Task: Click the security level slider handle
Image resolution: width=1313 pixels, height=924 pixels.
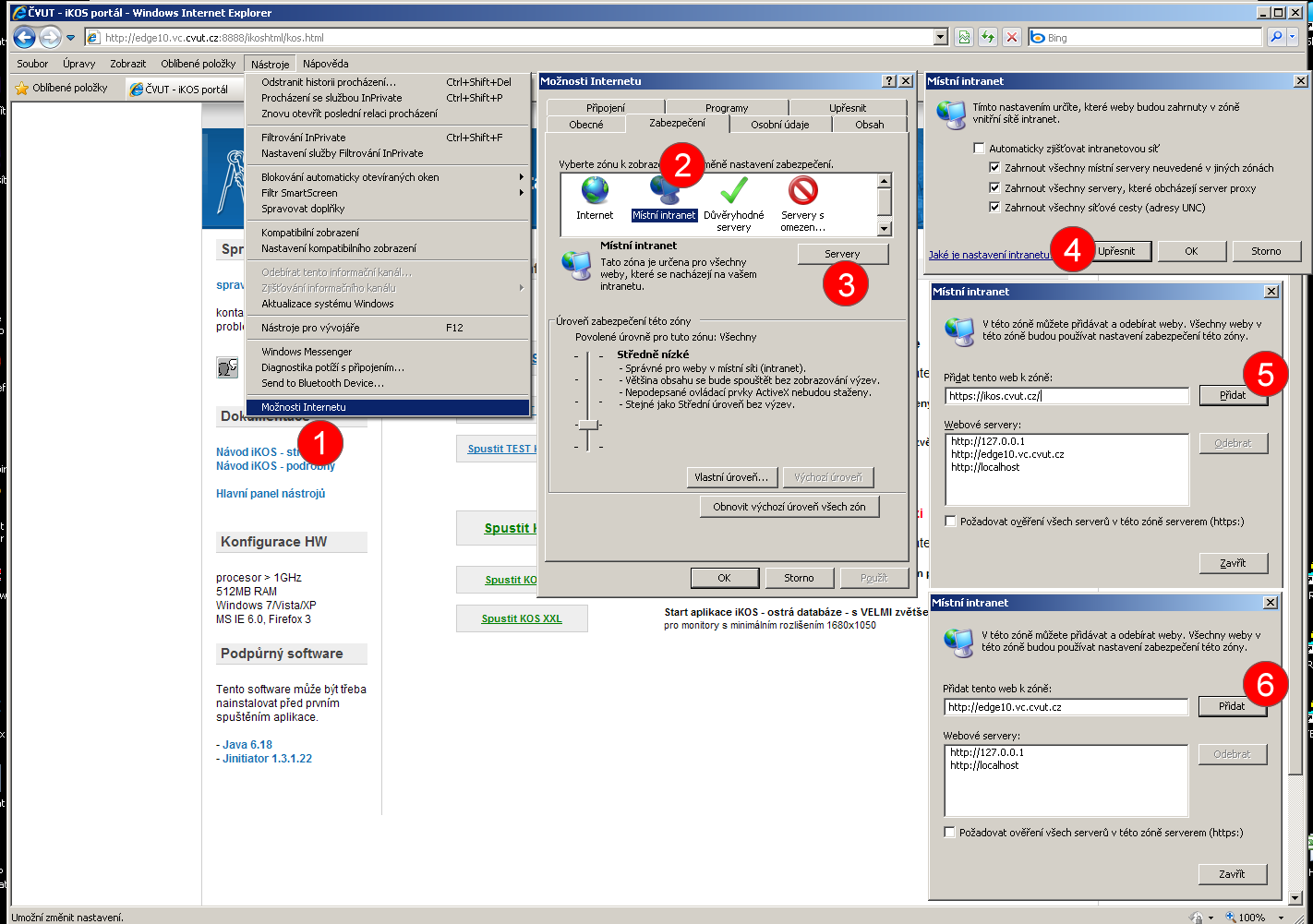Action: (587, 425)
